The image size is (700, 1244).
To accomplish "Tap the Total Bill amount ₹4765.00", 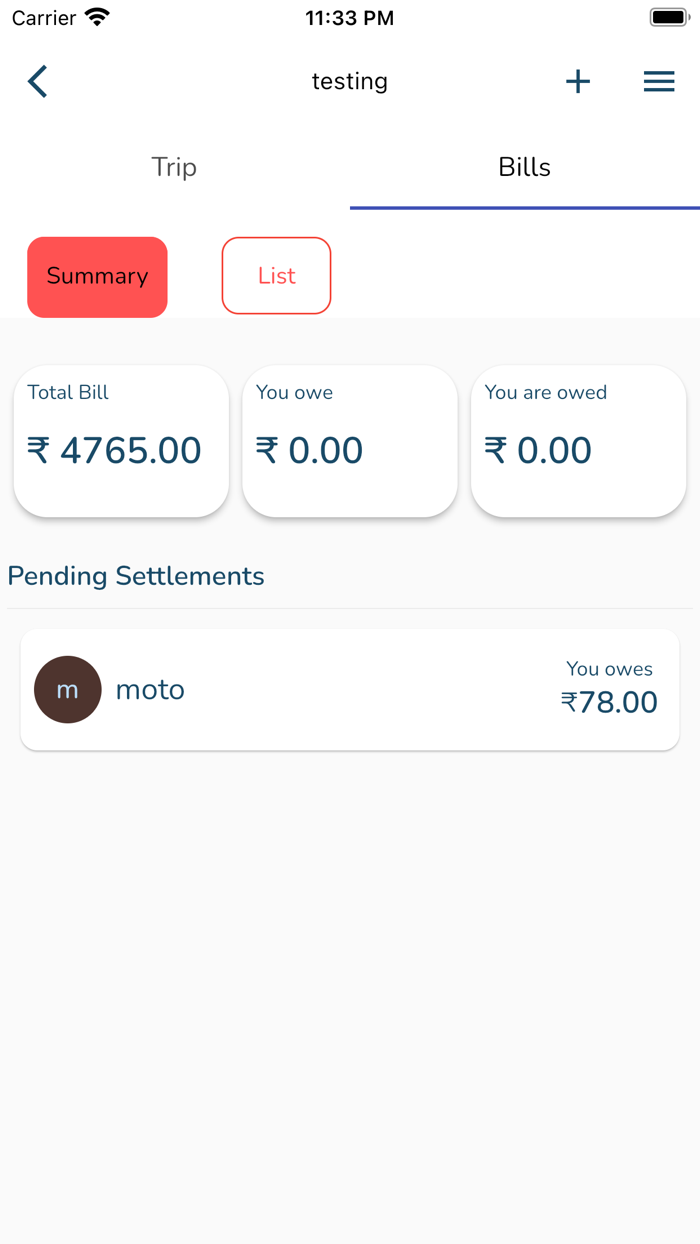I will click(115, 451).
